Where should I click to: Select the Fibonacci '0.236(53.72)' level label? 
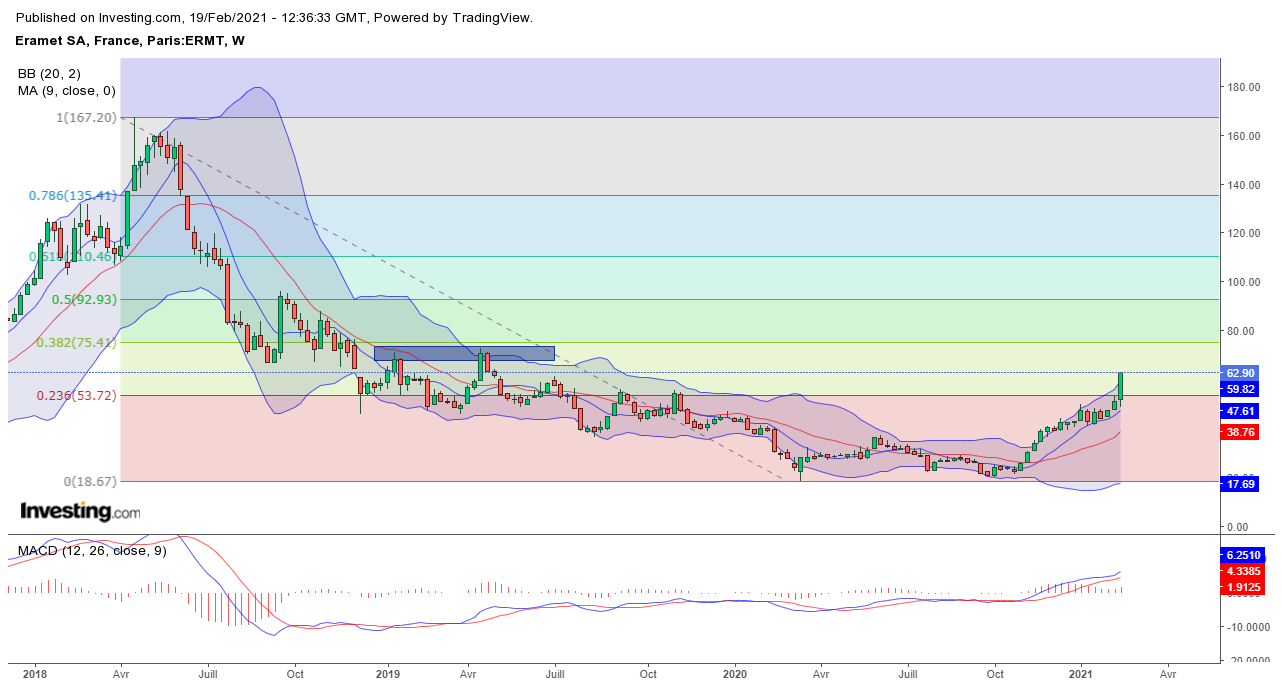point(77,396)
